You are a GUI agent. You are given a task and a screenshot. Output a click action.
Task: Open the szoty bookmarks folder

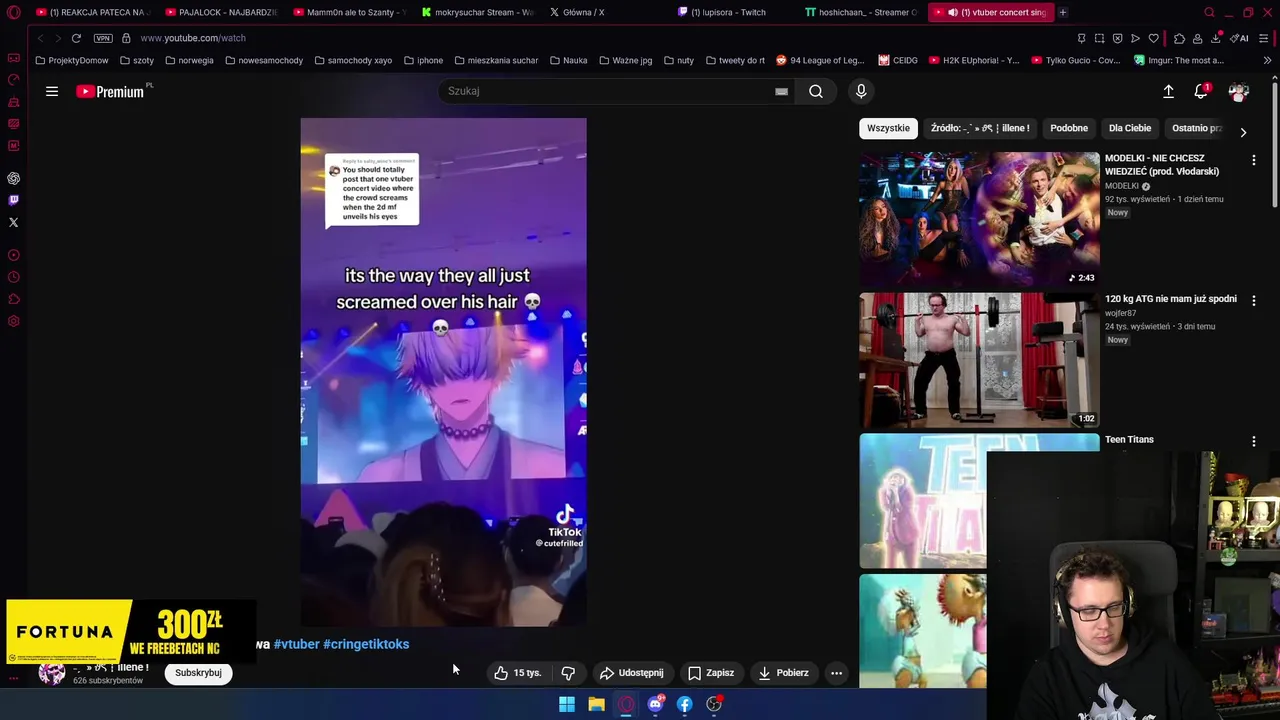point(137,60)
